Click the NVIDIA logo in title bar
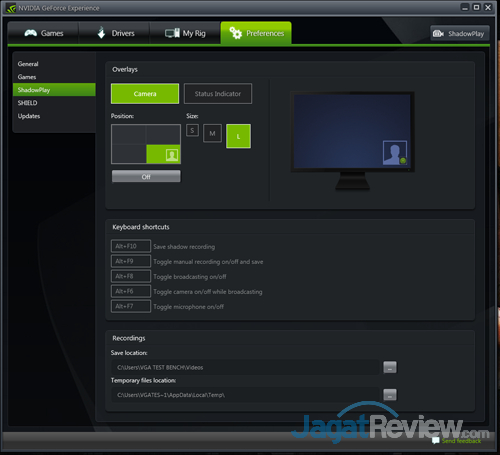The width and height of the screenshot is (500, 455). pyautogui.click(x=11, y=8)
